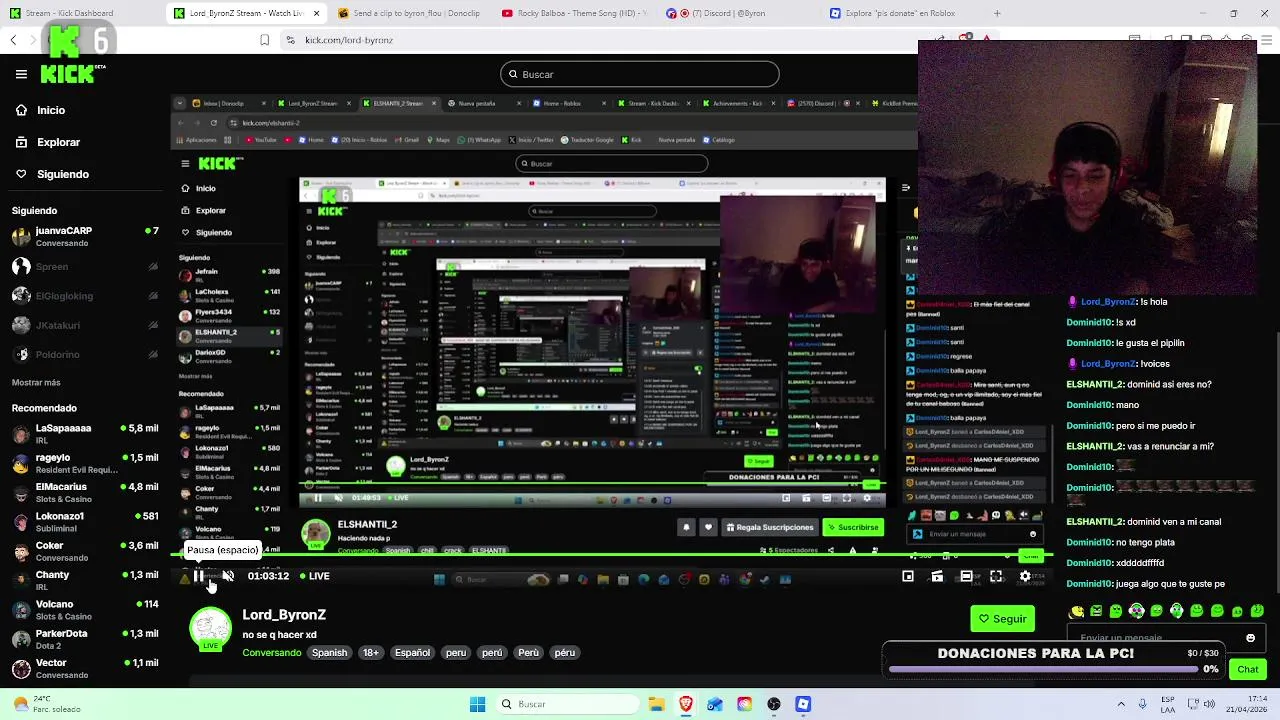Click the green Chat button
The width and height of the screenshot is (1280, 720).
[x=1247, y=669]
